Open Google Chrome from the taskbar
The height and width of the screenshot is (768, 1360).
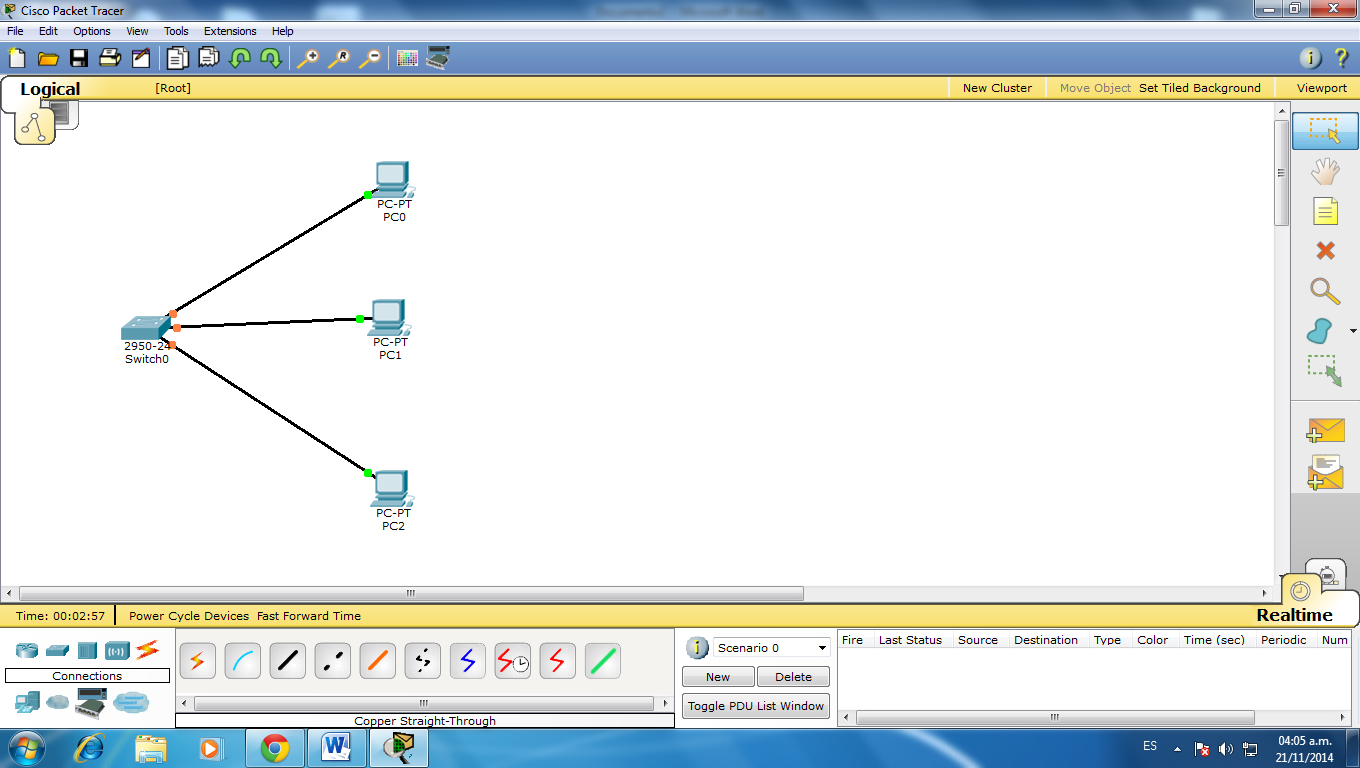coord(275,748)
